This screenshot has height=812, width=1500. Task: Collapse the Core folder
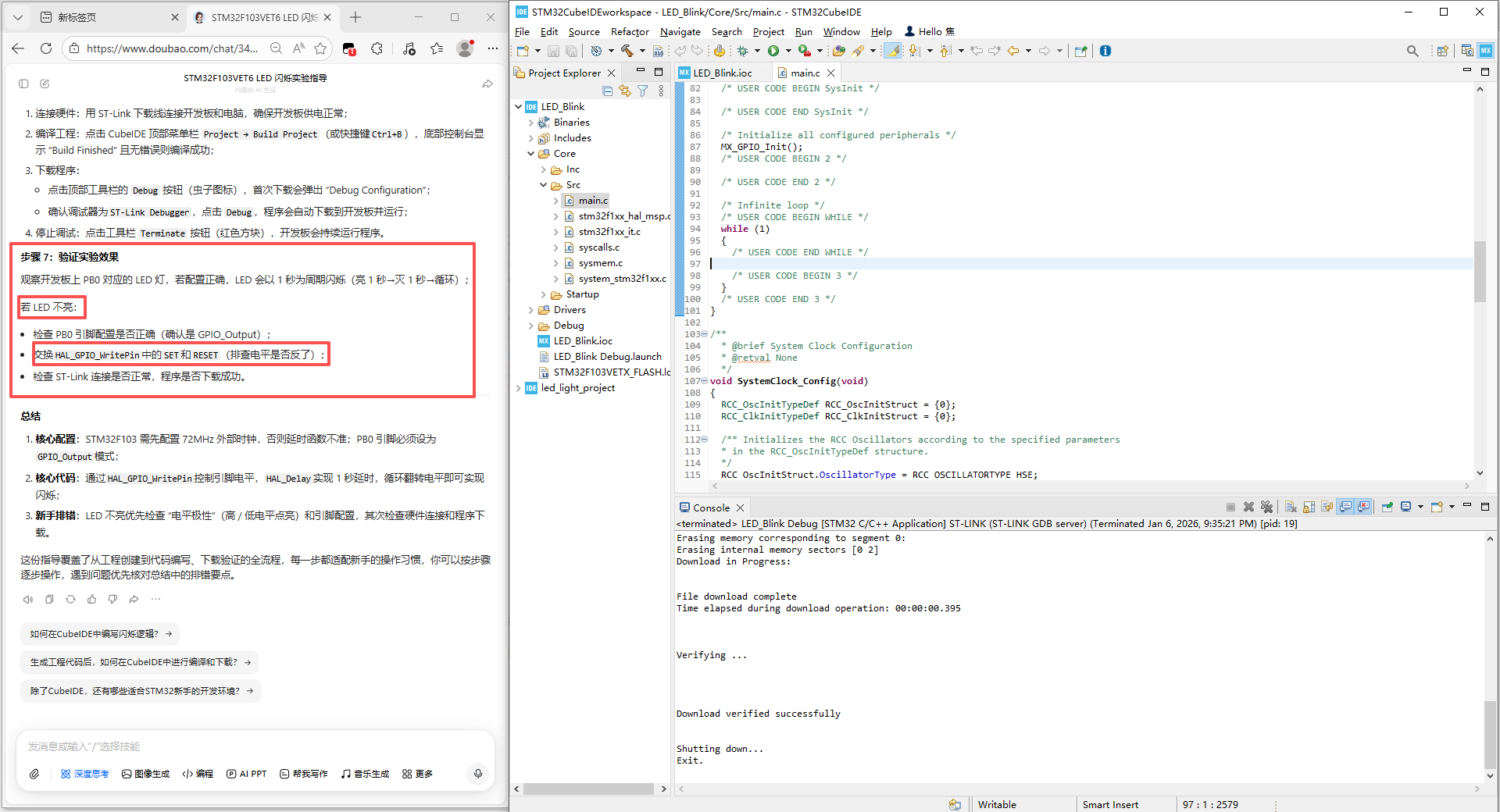click(530, 154)
